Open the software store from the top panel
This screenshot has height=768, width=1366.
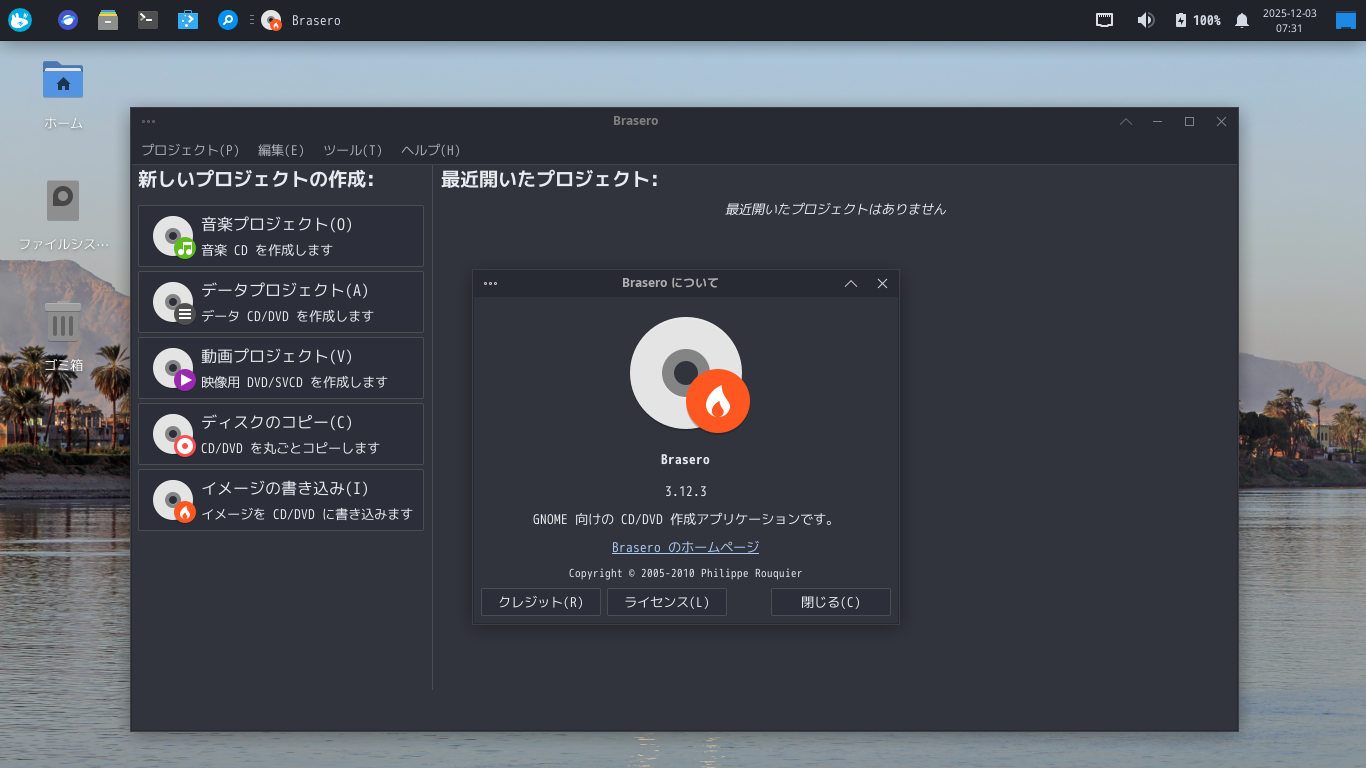click(187, 20)
